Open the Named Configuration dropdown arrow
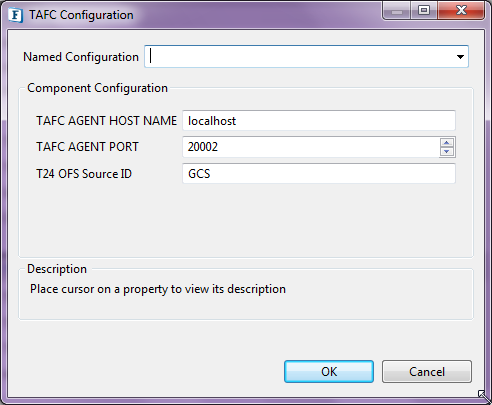 (460, 57)
